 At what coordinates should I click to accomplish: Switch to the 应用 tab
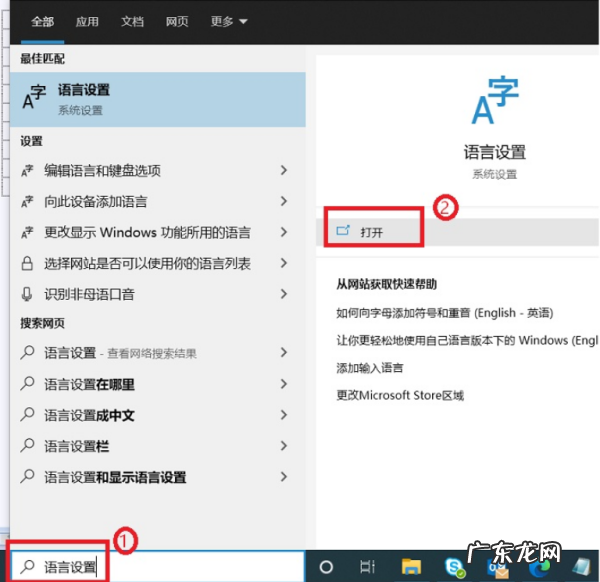[x=87, y=21]
